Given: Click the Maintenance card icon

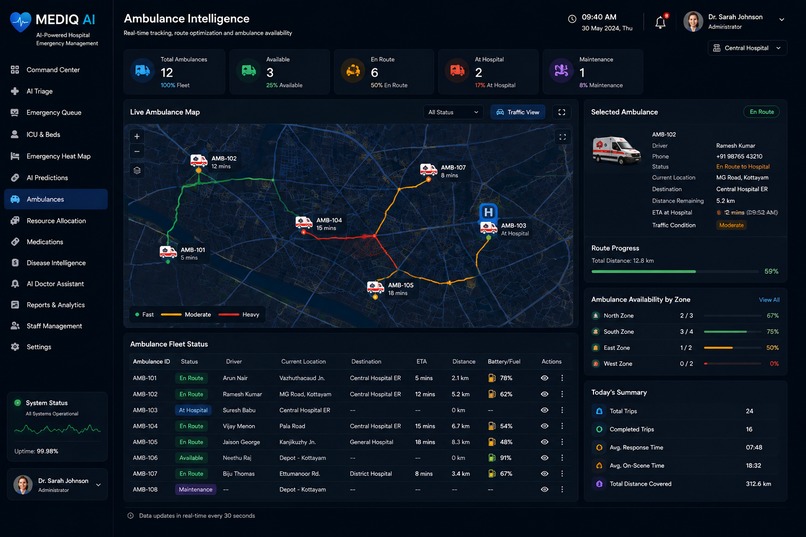Looking at the screenshot, I should click(x=561, y=70).
